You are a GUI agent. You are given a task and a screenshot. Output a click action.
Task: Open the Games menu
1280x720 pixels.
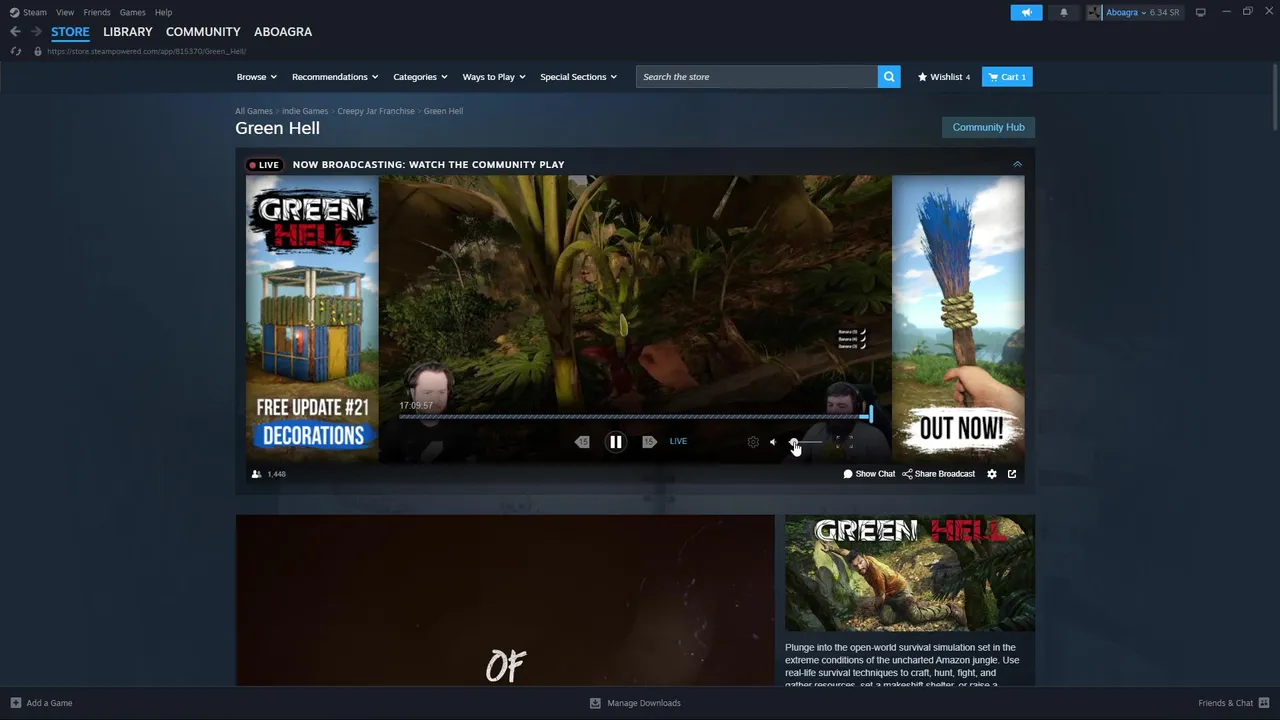pyautogui.click(x=132, y=12)
